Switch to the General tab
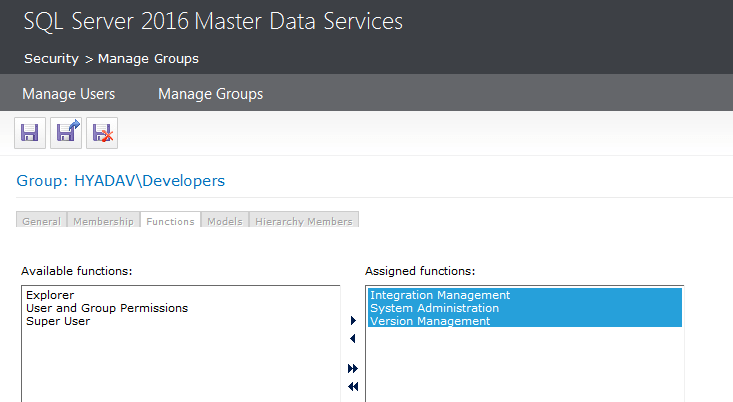 click(42, 220)
